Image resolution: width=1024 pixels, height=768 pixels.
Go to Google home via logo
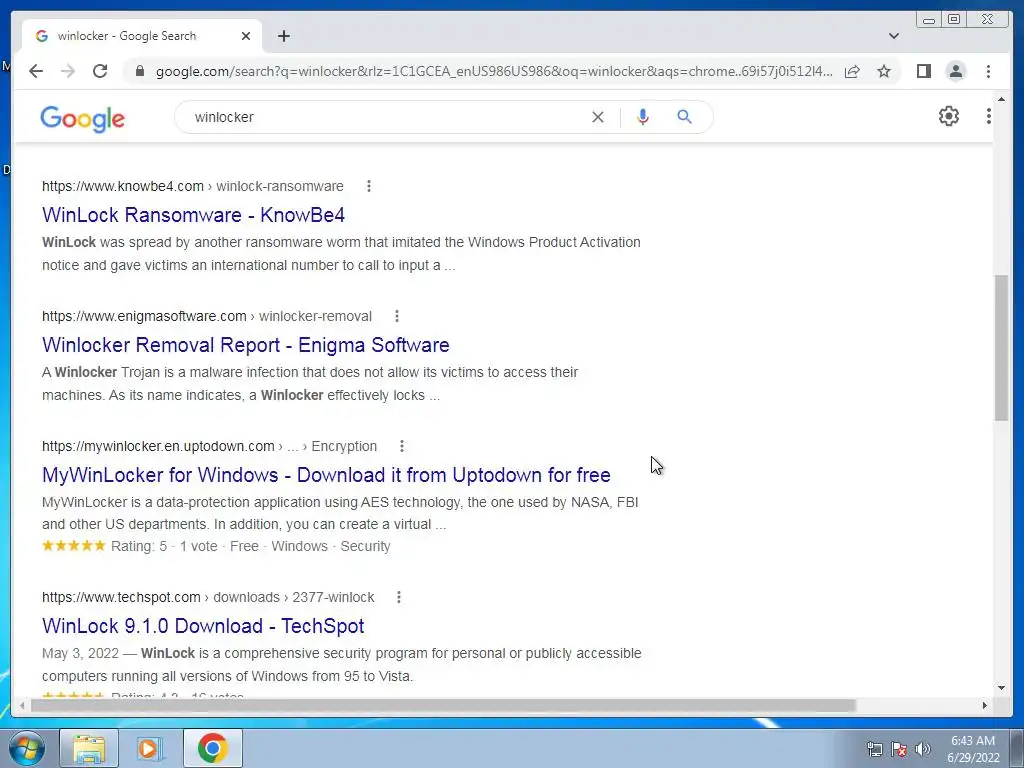pos(82,118)
